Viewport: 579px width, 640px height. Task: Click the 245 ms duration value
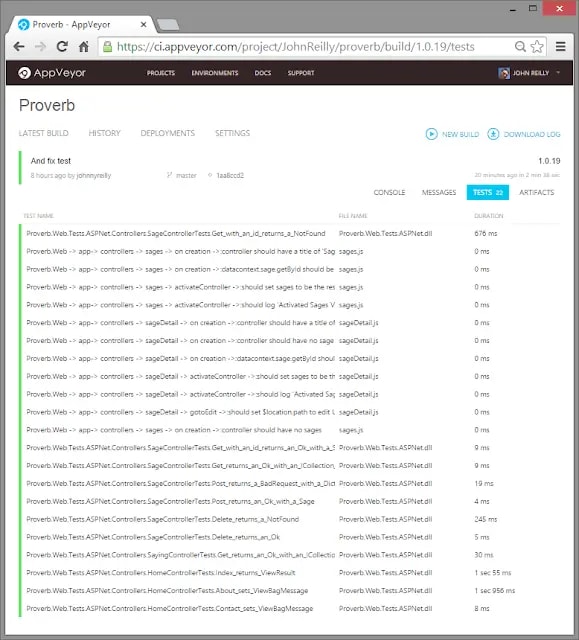(x=486, y=519)
